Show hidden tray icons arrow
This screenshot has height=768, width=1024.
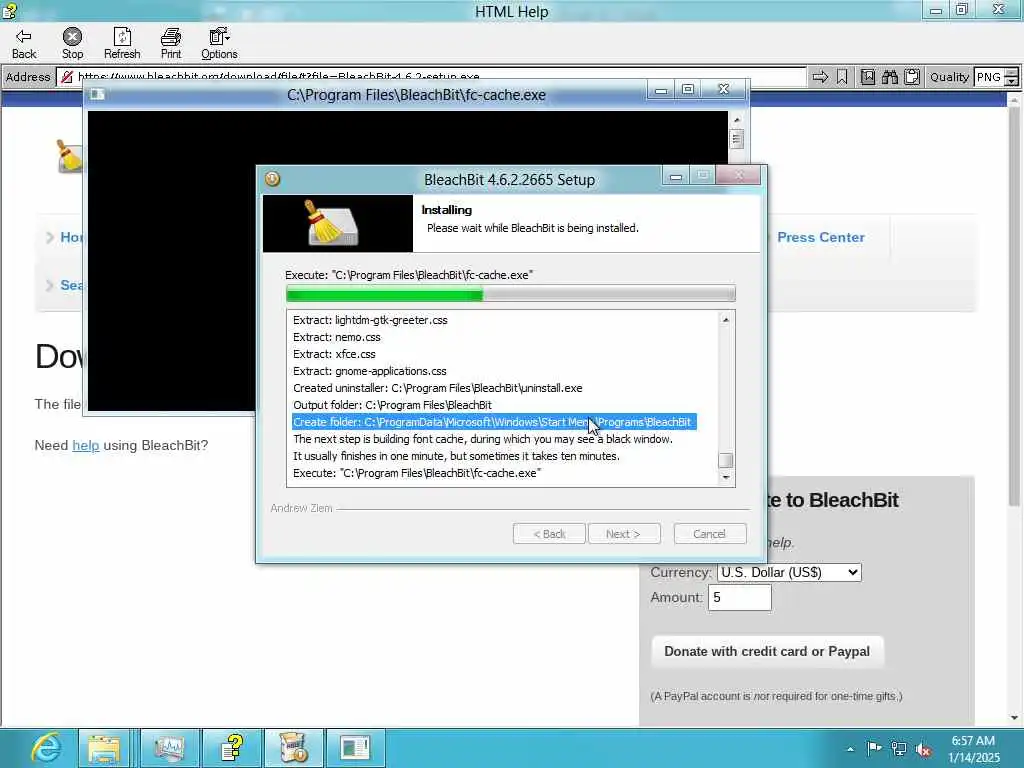[850, 750]
